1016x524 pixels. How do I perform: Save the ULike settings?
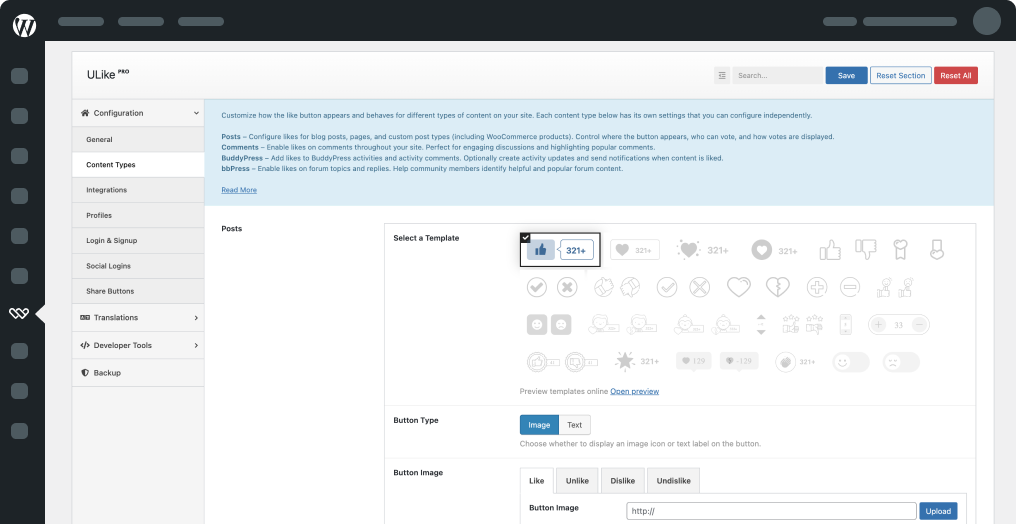tap(846, 75)
